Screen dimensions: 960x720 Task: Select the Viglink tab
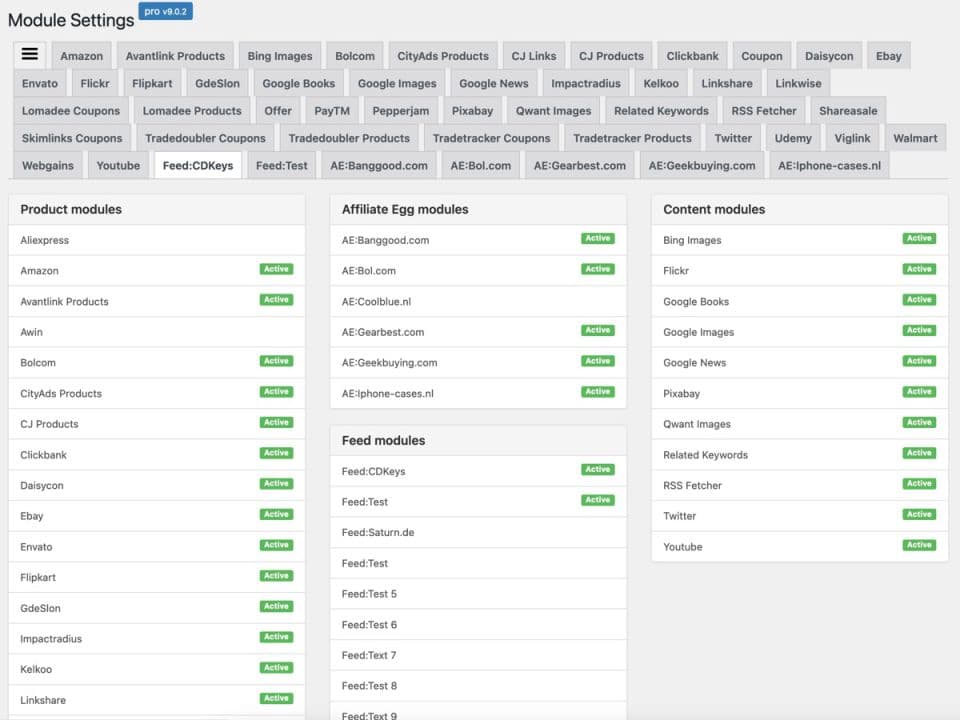852,138
